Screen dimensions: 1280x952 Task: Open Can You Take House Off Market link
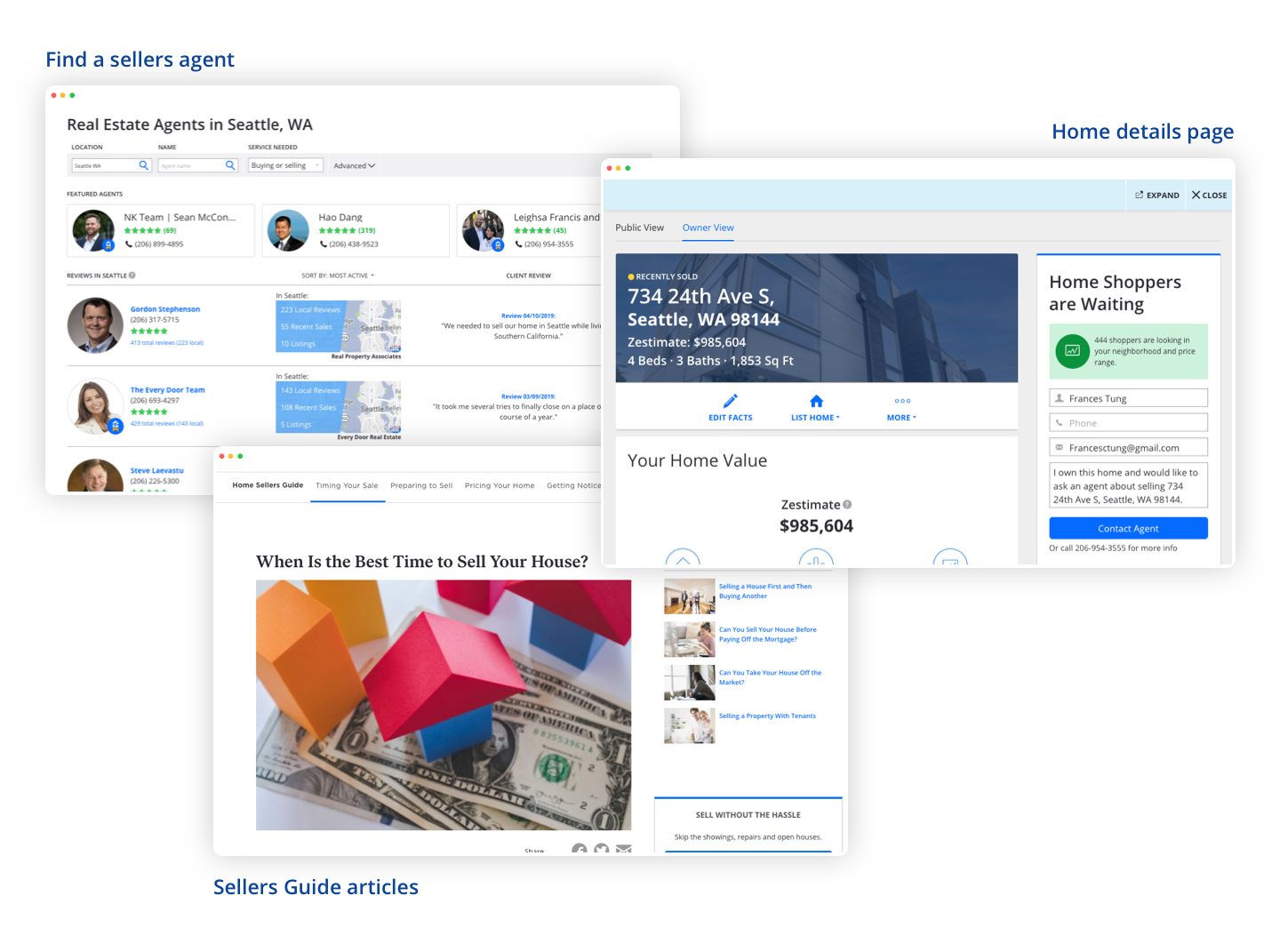pyautogui.click(x=770, y=678)
